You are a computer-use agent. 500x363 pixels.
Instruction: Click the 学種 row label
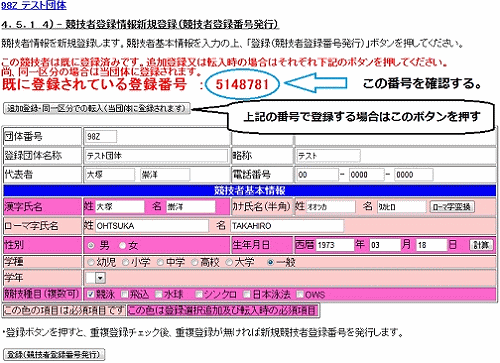tap(14, 262)
